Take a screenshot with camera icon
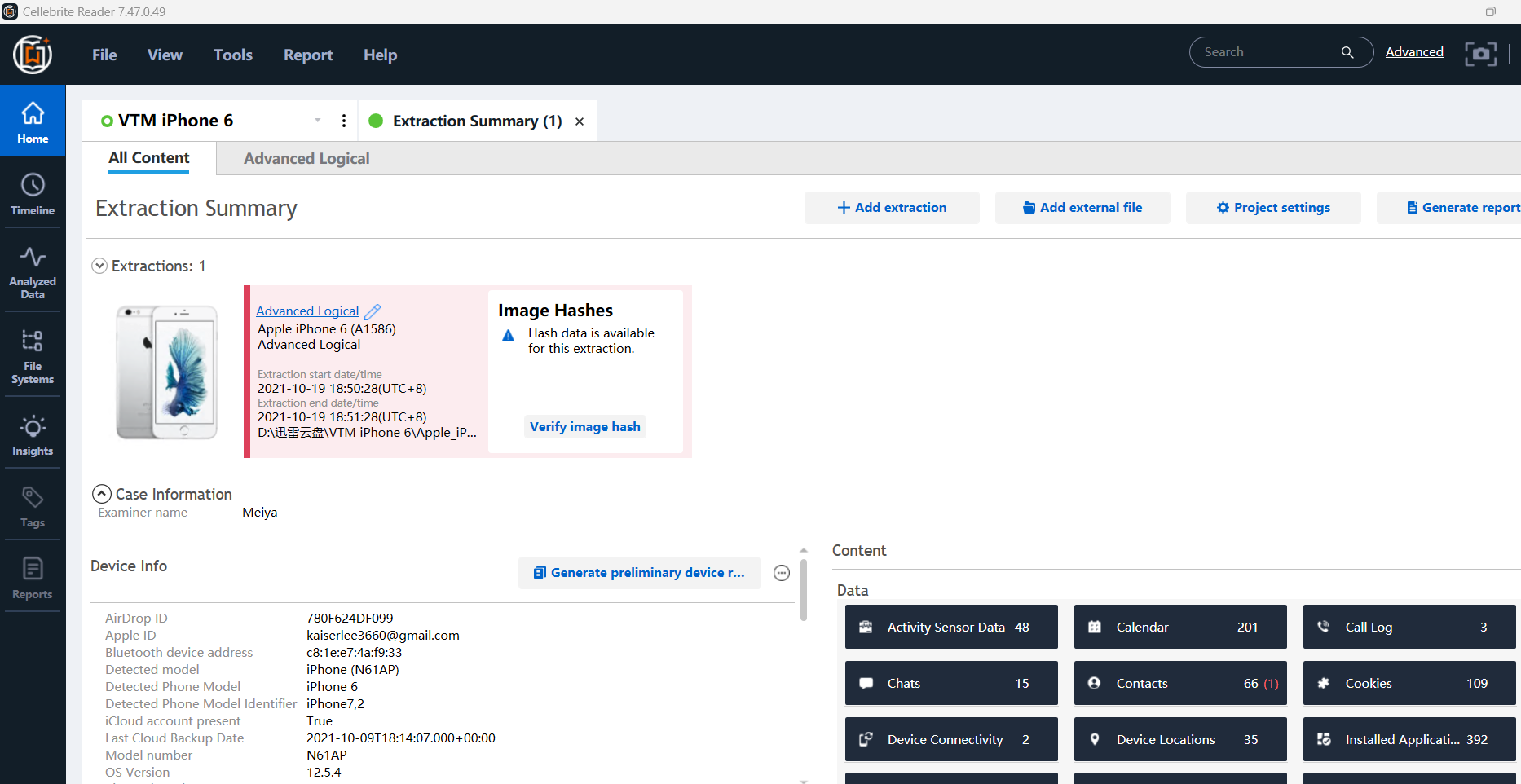 click(x=1480, y=54)
